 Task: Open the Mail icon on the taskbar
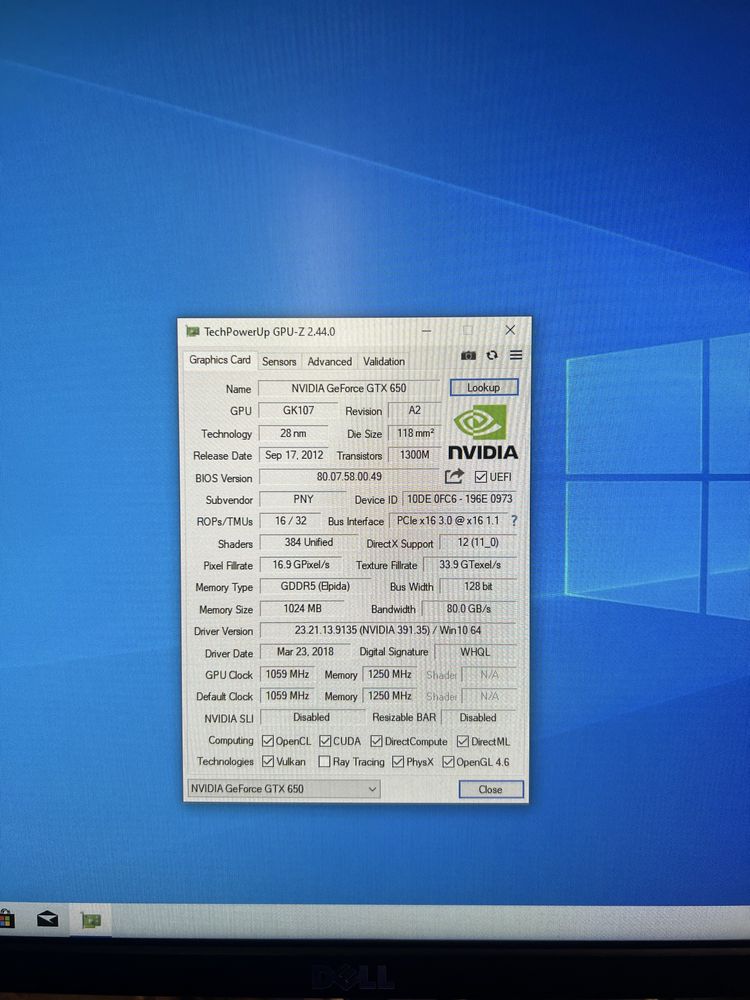pos(47,918)
